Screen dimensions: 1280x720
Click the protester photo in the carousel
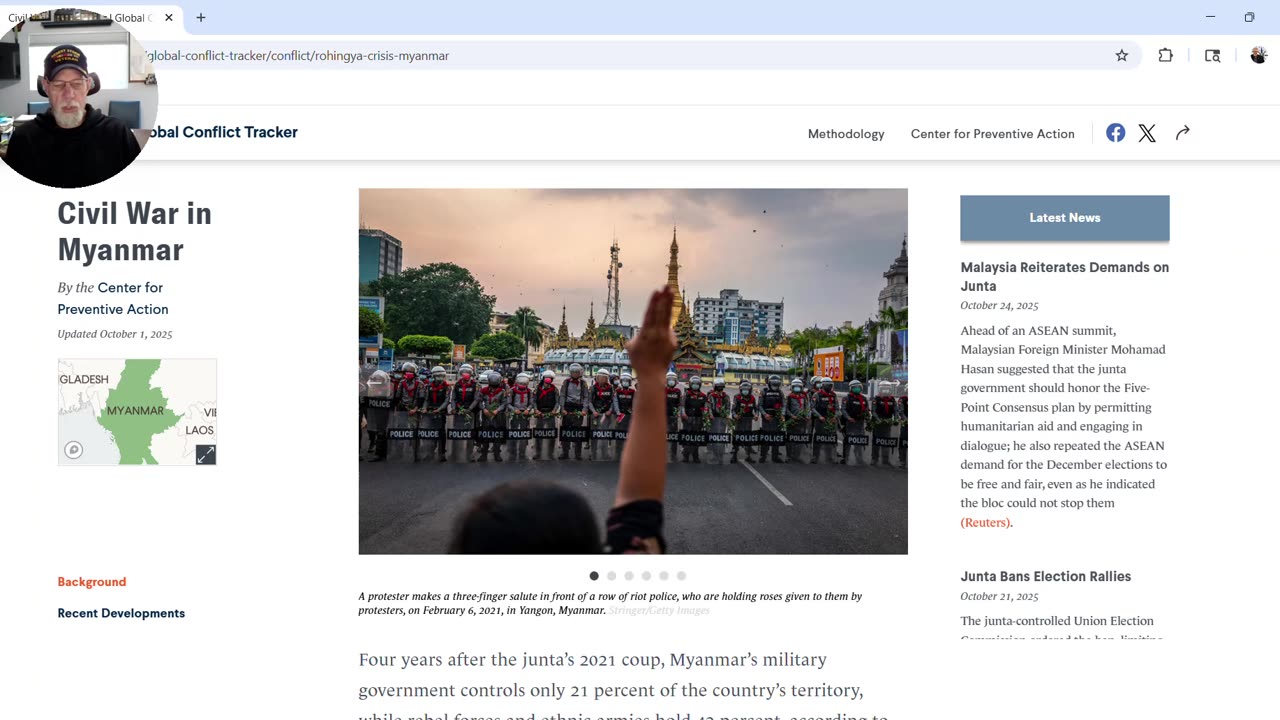click(633, 371)
